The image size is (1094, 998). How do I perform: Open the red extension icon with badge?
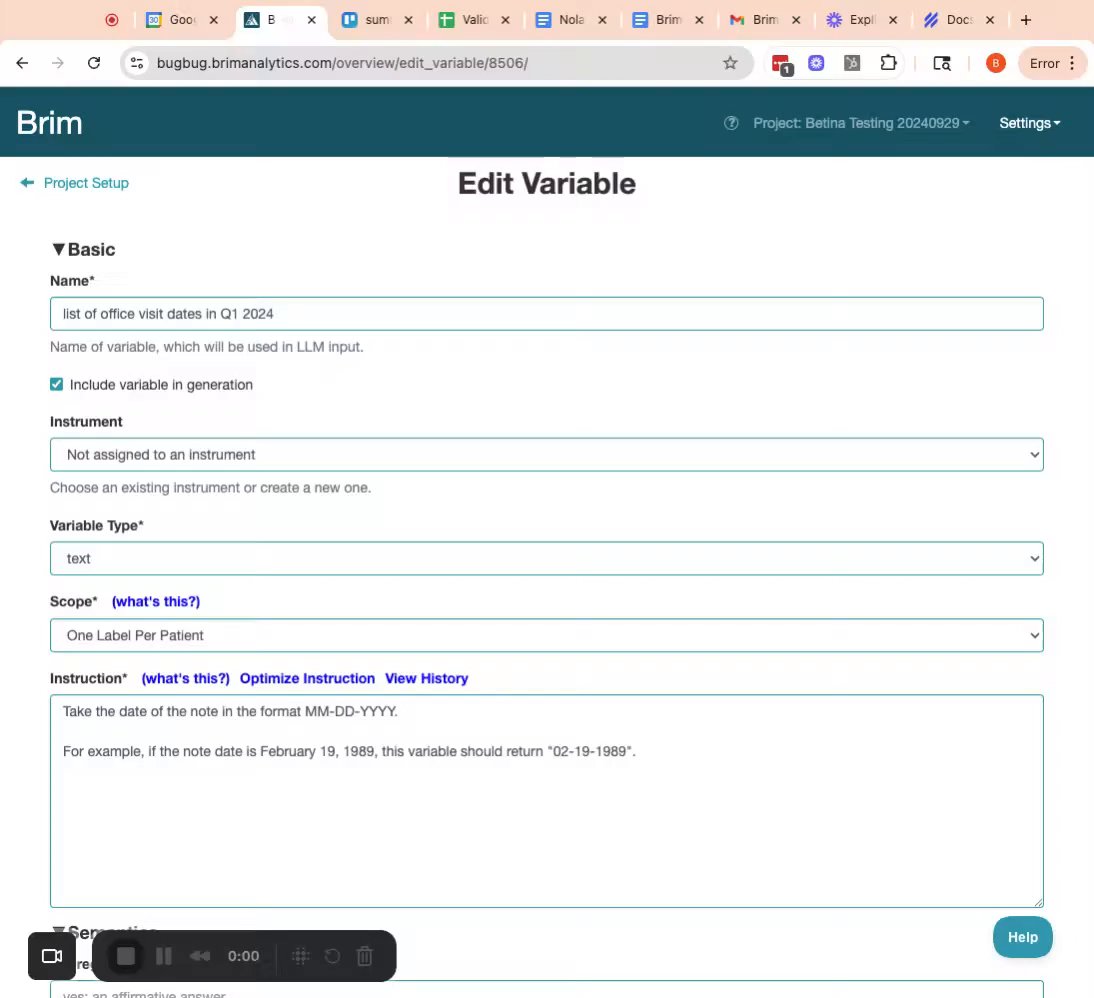pos(781,64)
